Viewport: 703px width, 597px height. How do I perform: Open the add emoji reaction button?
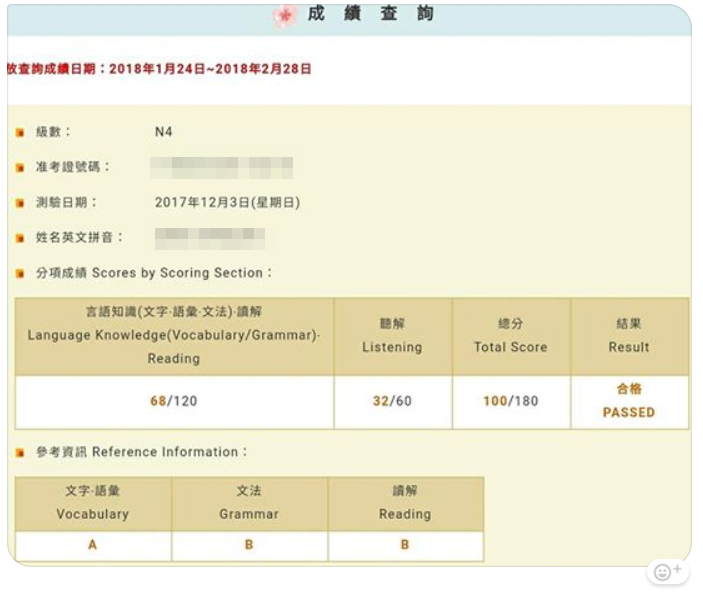pyautogui.click(x=666, y=572)
